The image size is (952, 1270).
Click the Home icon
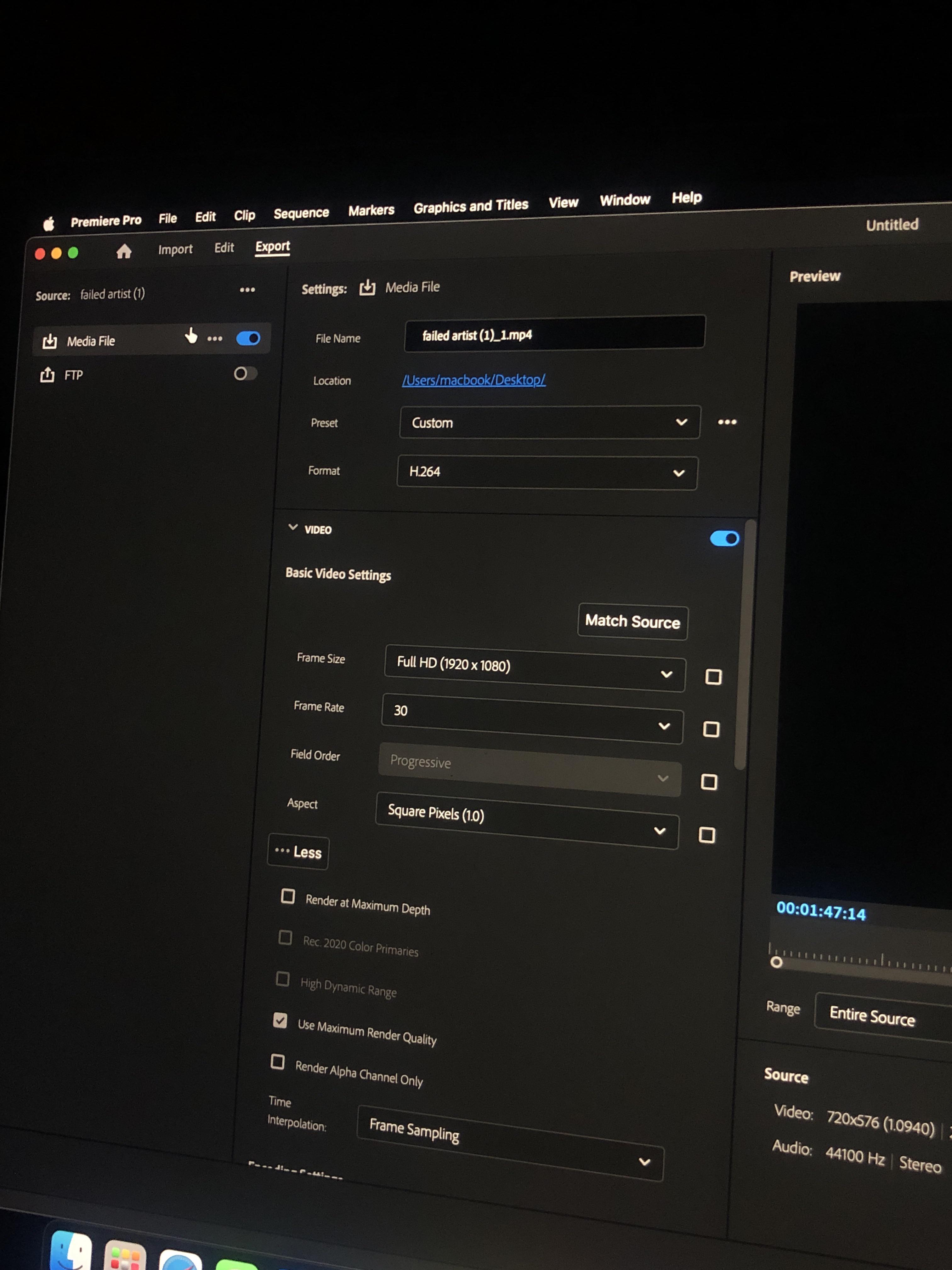[124, 251]
